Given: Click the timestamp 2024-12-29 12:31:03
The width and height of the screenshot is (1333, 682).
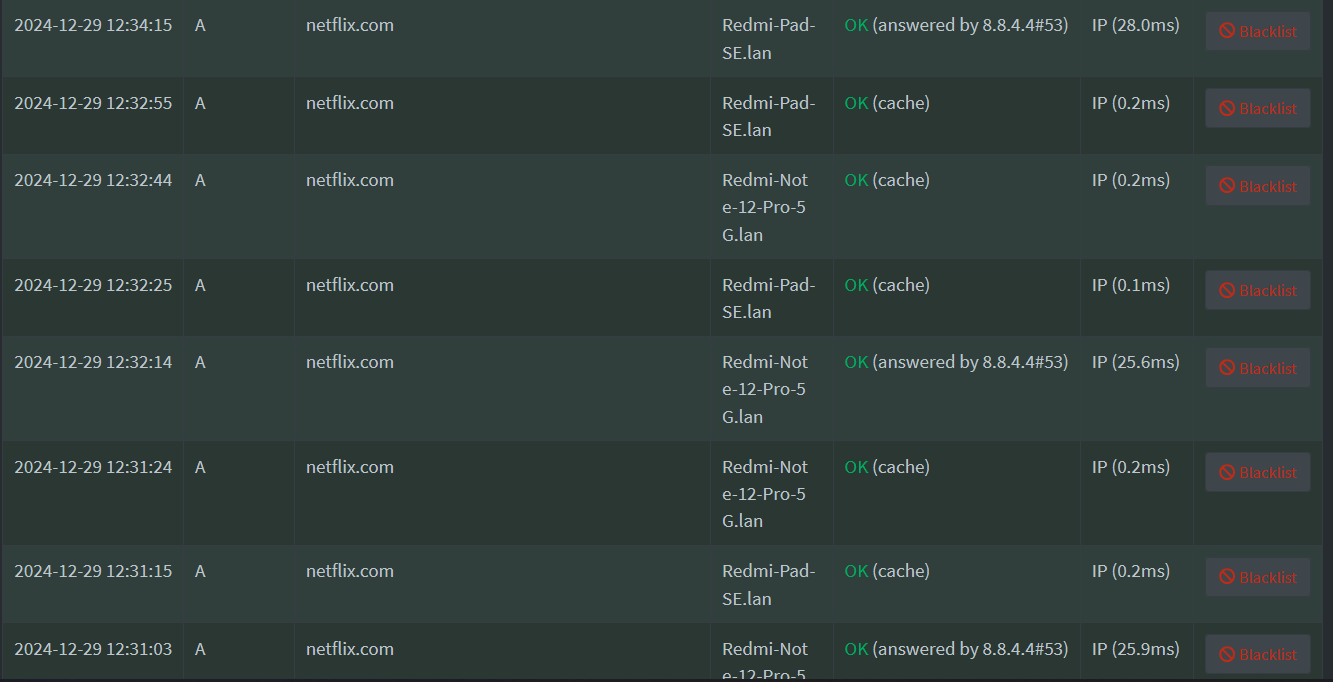Looking at the screenshot, I should coord(93,649).
